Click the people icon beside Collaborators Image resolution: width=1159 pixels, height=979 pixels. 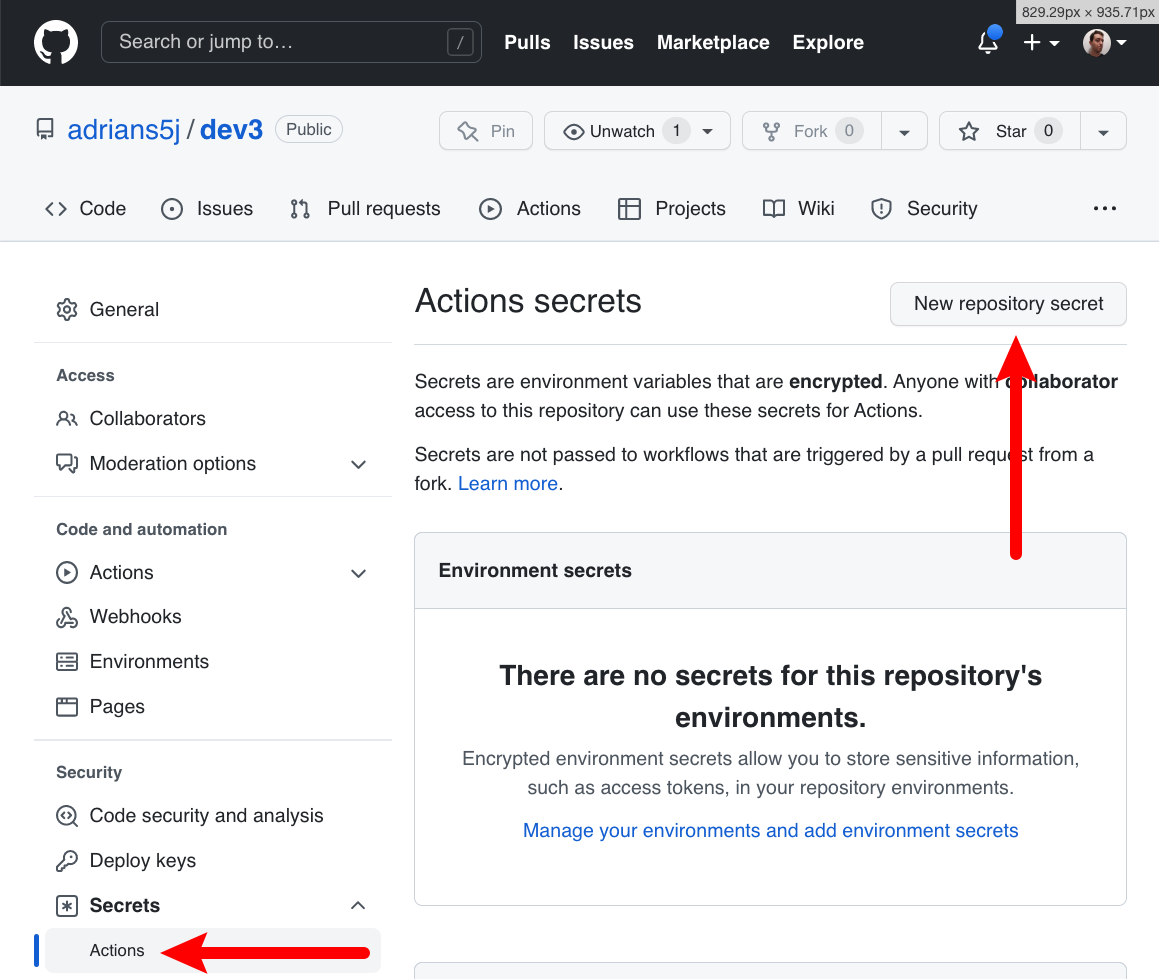(66, 418)
